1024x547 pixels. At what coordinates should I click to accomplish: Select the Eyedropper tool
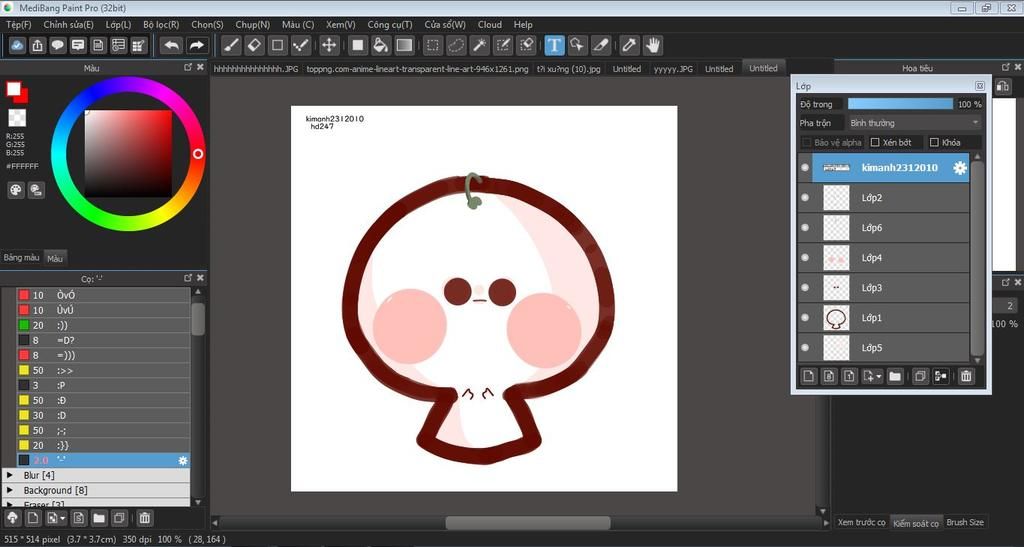[x=629, y=45]
